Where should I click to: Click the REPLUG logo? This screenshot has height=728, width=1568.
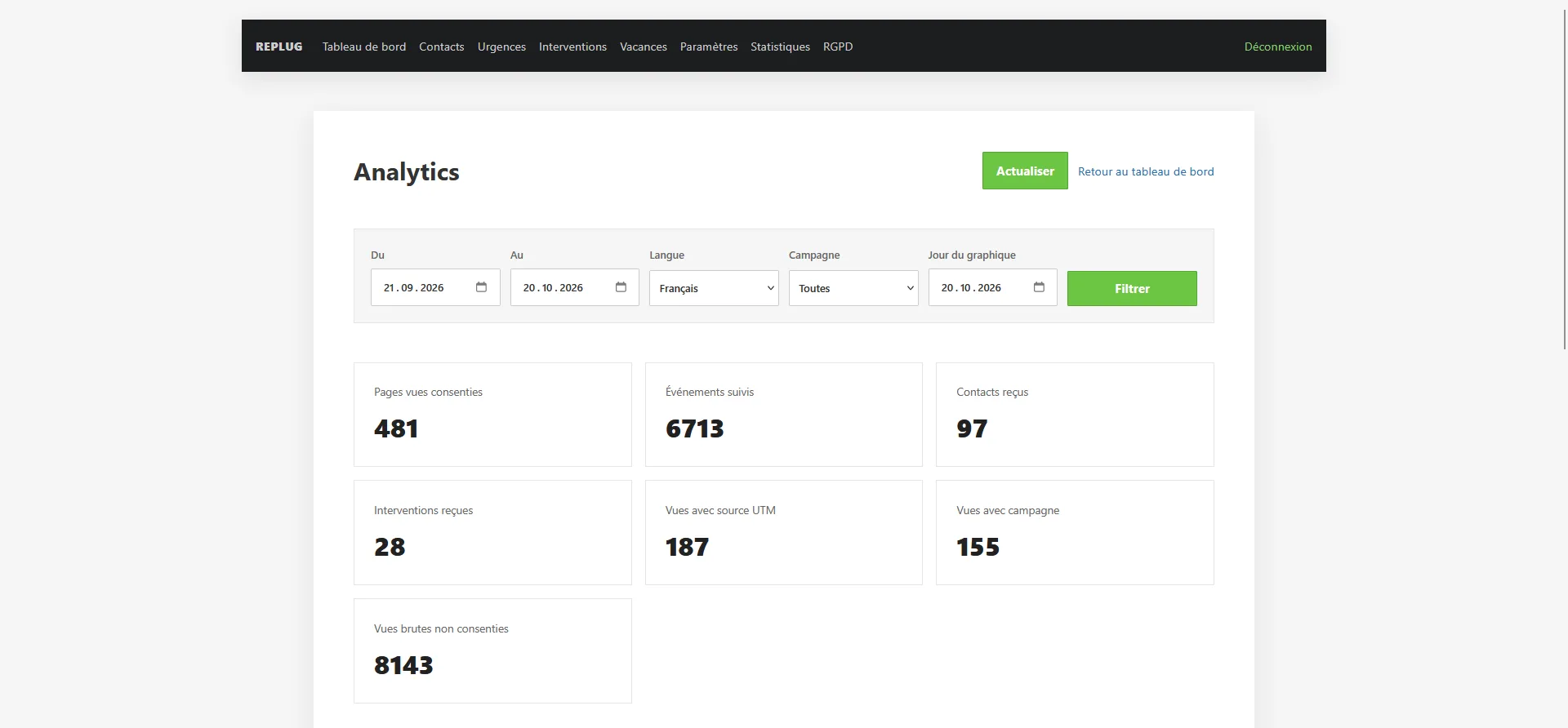pyautogui.click(x=279, y=47)
